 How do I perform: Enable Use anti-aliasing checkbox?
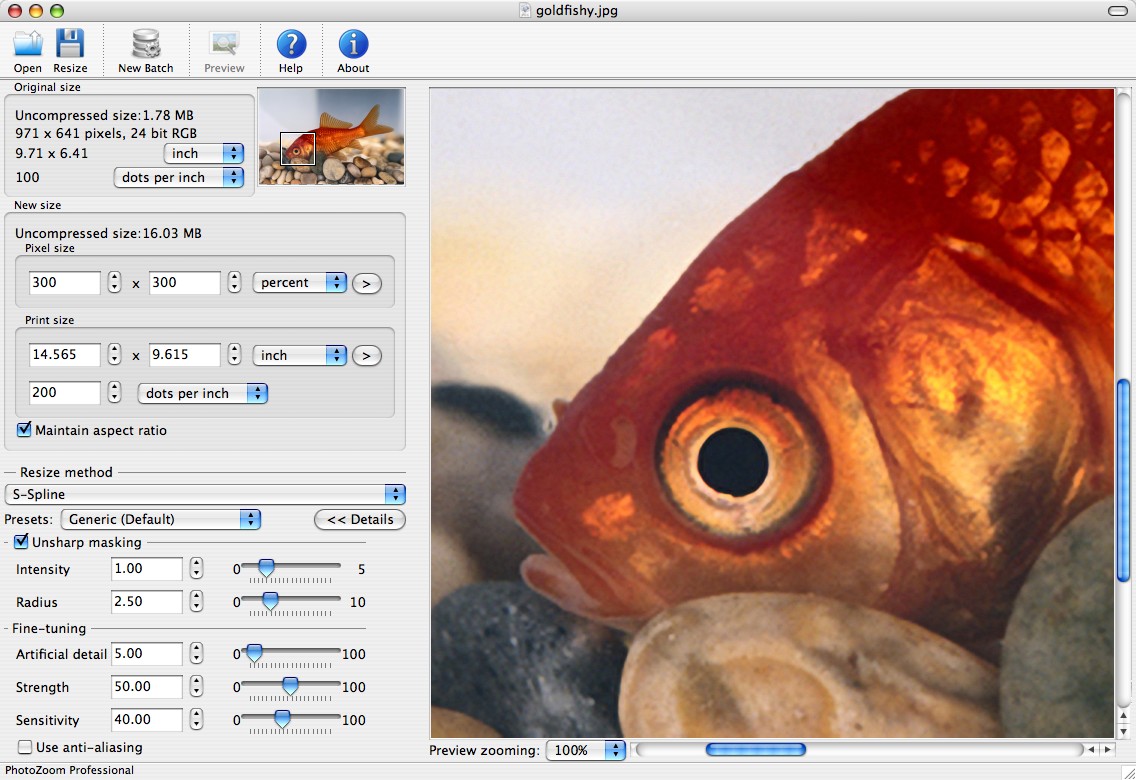pos(25,747)
